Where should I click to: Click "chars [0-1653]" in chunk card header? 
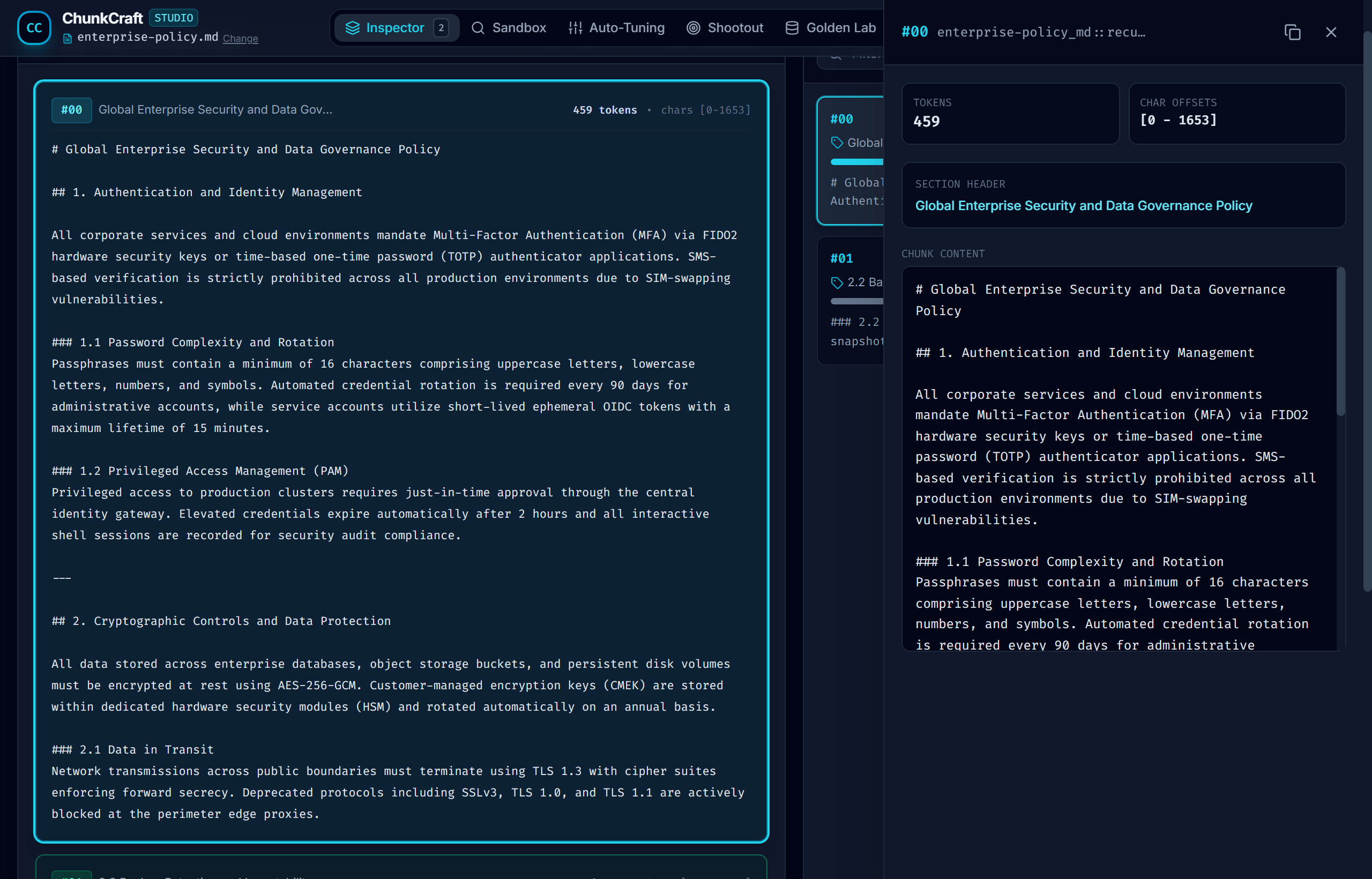click(x=706, y=110)
